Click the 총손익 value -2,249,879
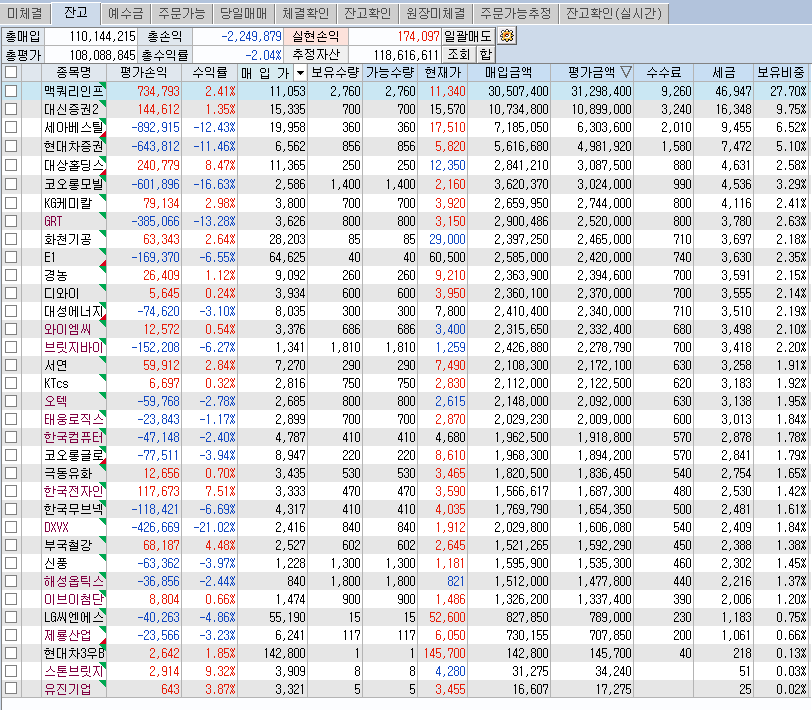 (x=251, y=36)
